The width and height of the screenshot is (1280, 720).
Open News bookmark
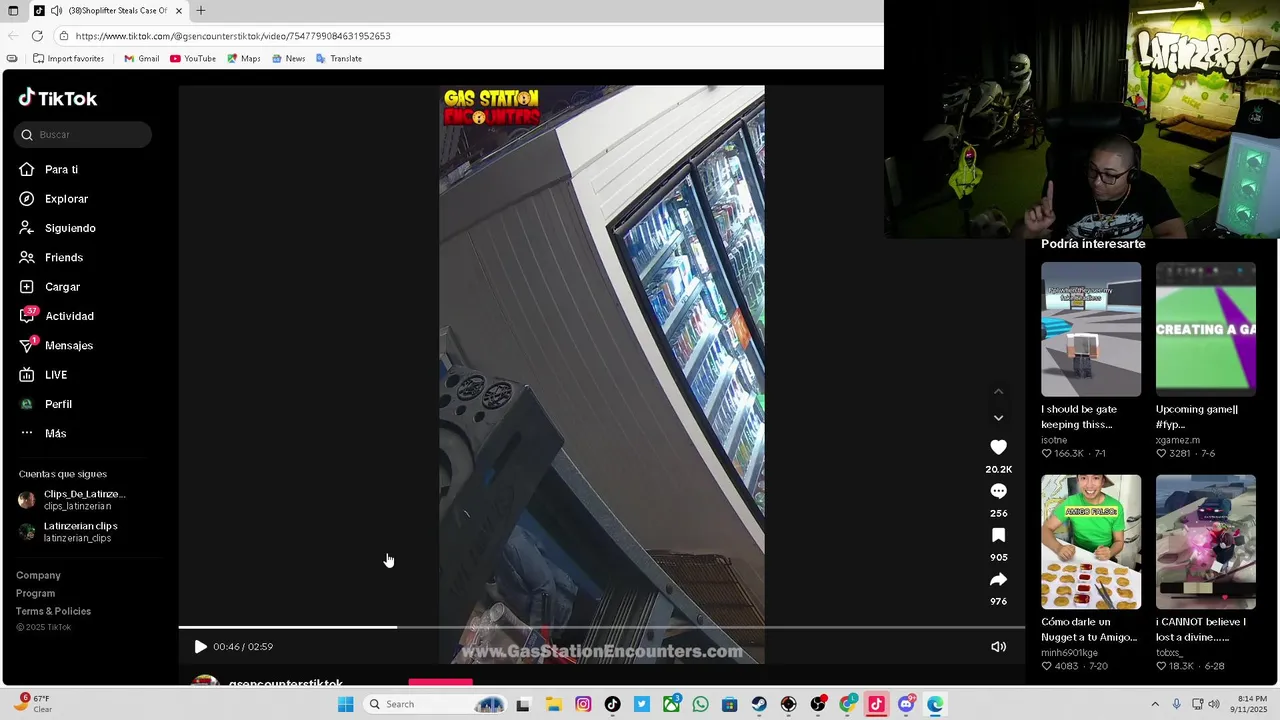(x=288, y=59)
